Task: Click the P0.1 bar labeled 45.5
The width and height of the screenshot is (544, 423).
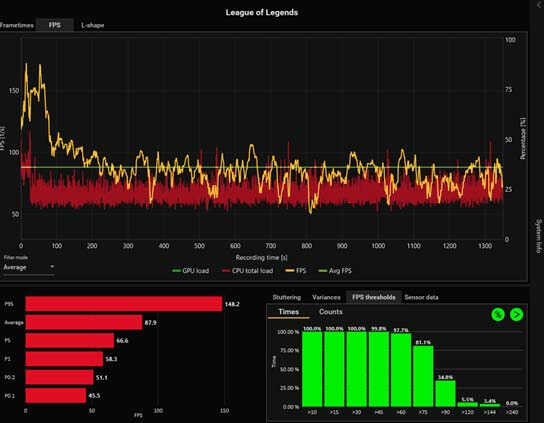Action: pos(56,396)
